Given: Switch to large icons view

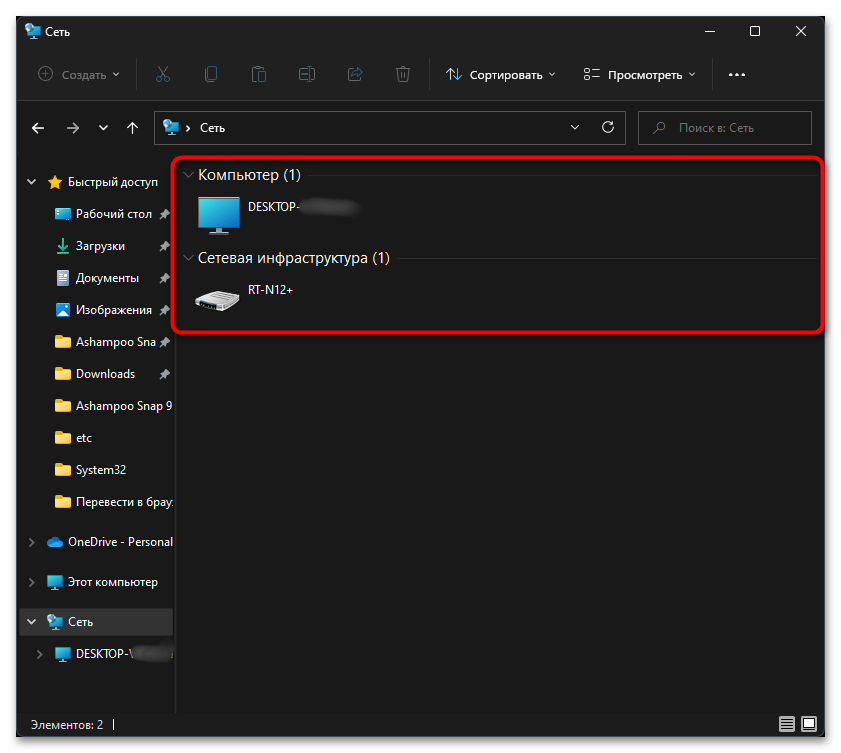Looking at the screenshot, I should pyautogui.click(x=809, y=724).
